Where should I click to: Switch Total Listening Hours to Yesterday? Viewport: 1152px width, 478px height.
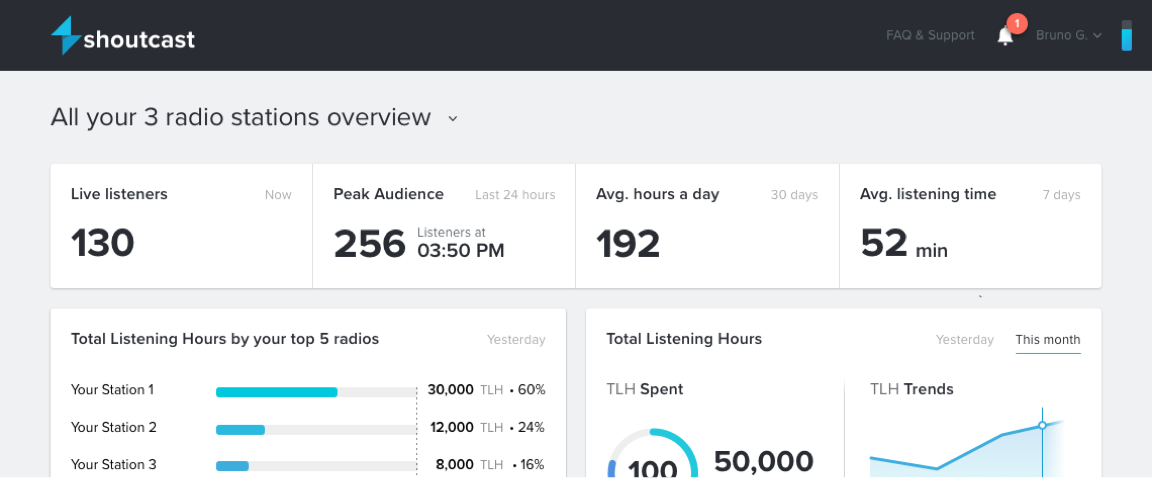click(x=964, y=340)
